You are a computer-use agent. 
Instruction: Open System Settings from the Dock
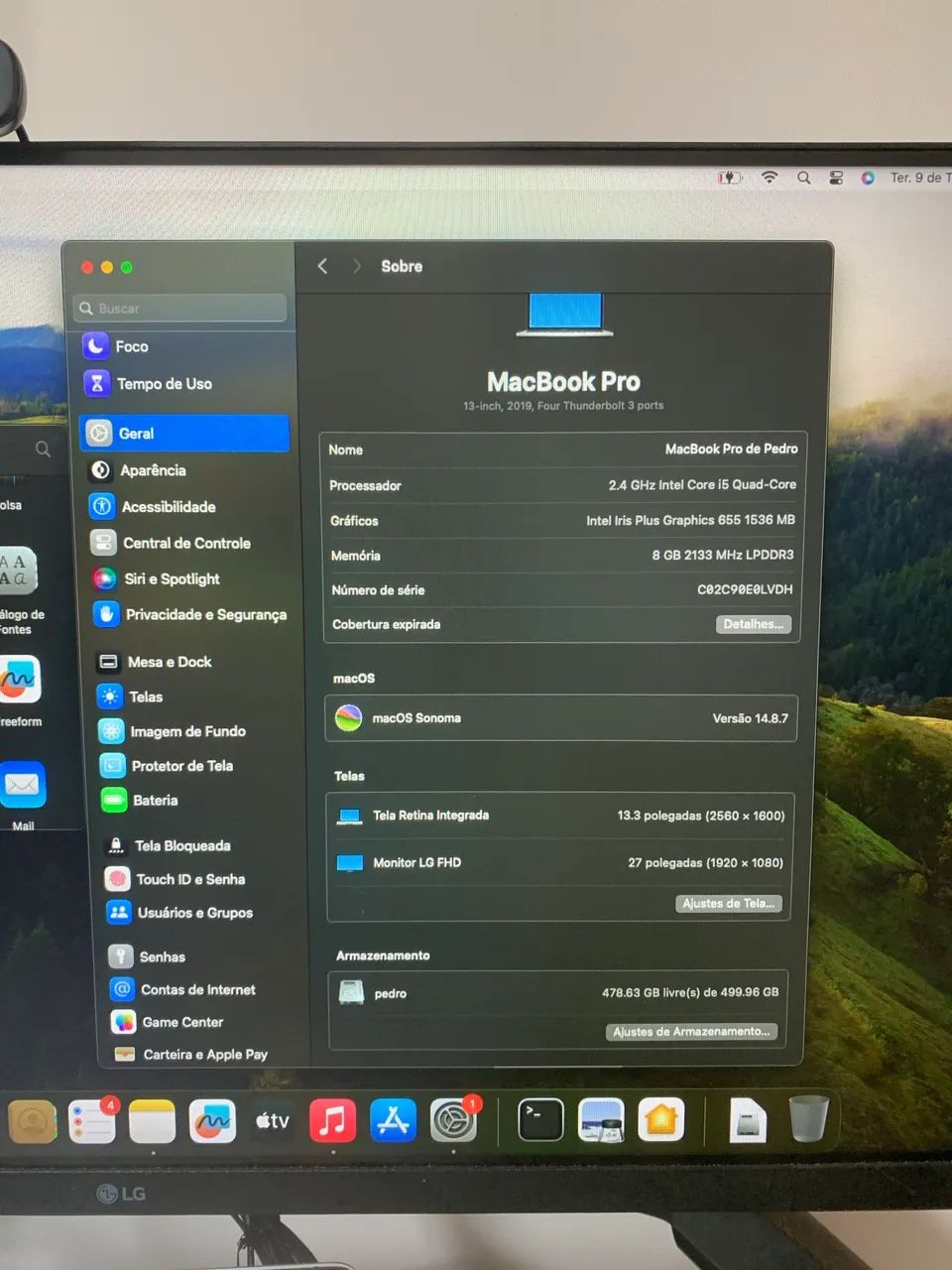(x=453, y=1121)
